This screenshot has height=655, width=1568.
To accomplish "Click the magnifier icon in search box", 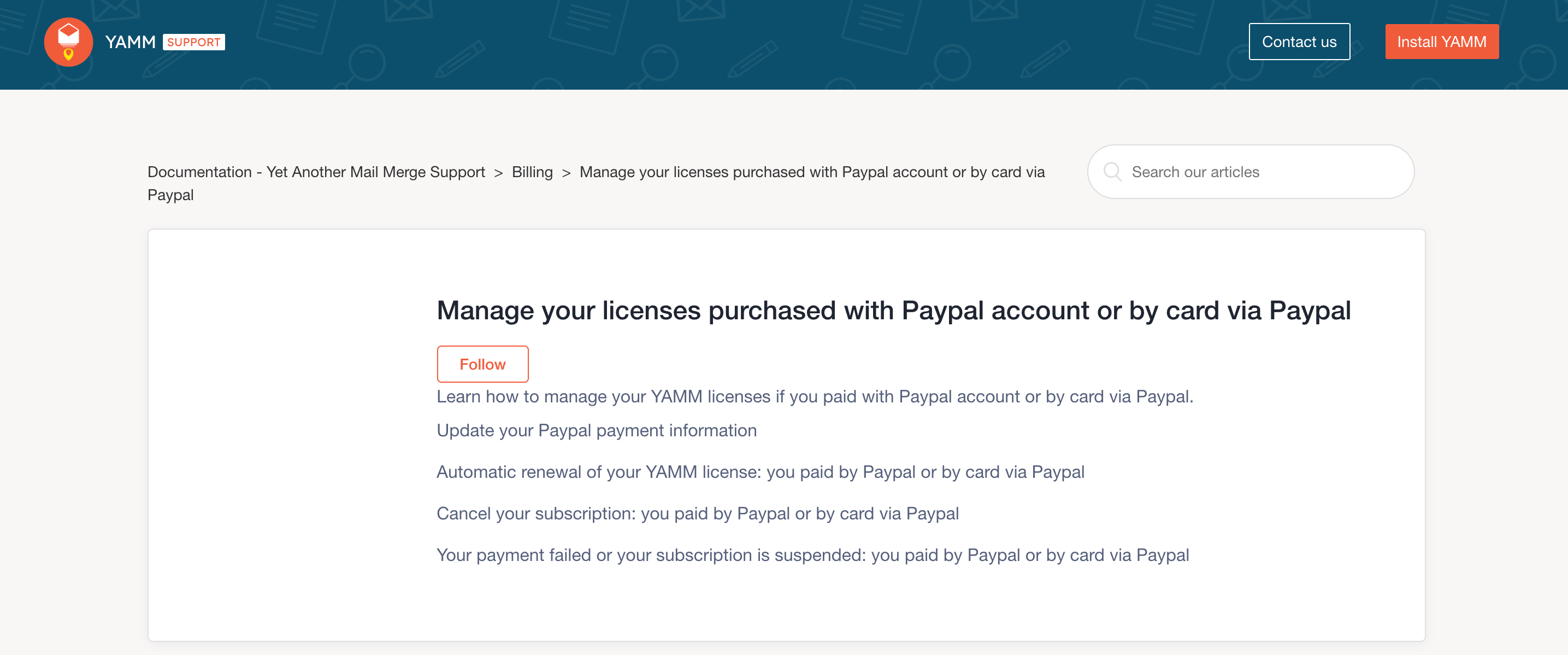I will point(1112,172).
